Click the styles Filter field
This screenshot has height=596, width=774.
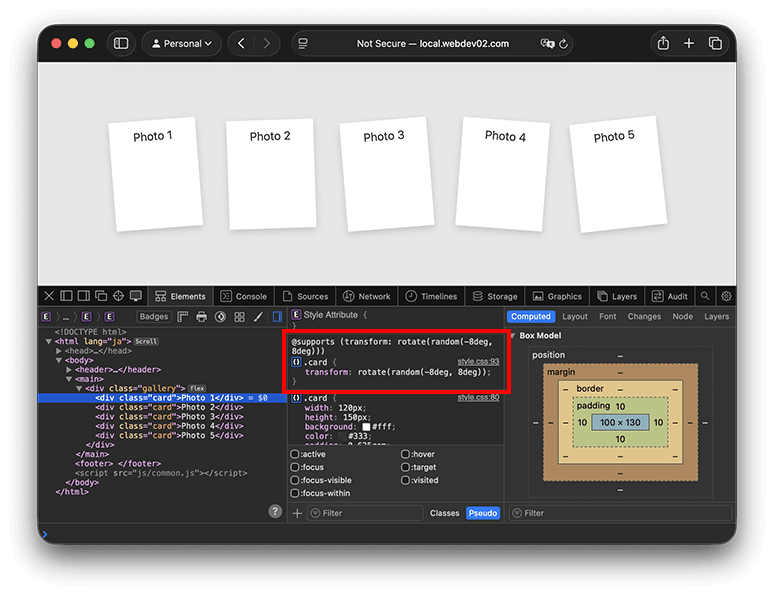[x=365, y=513]
